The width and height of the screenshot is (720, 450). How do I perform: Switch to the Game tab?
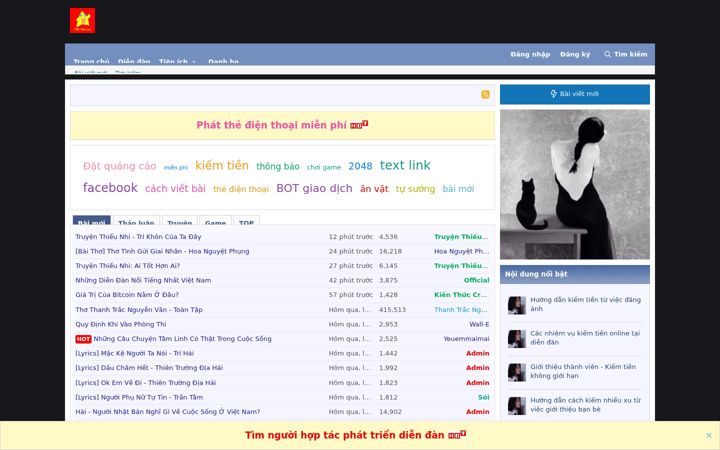(215, 220)
